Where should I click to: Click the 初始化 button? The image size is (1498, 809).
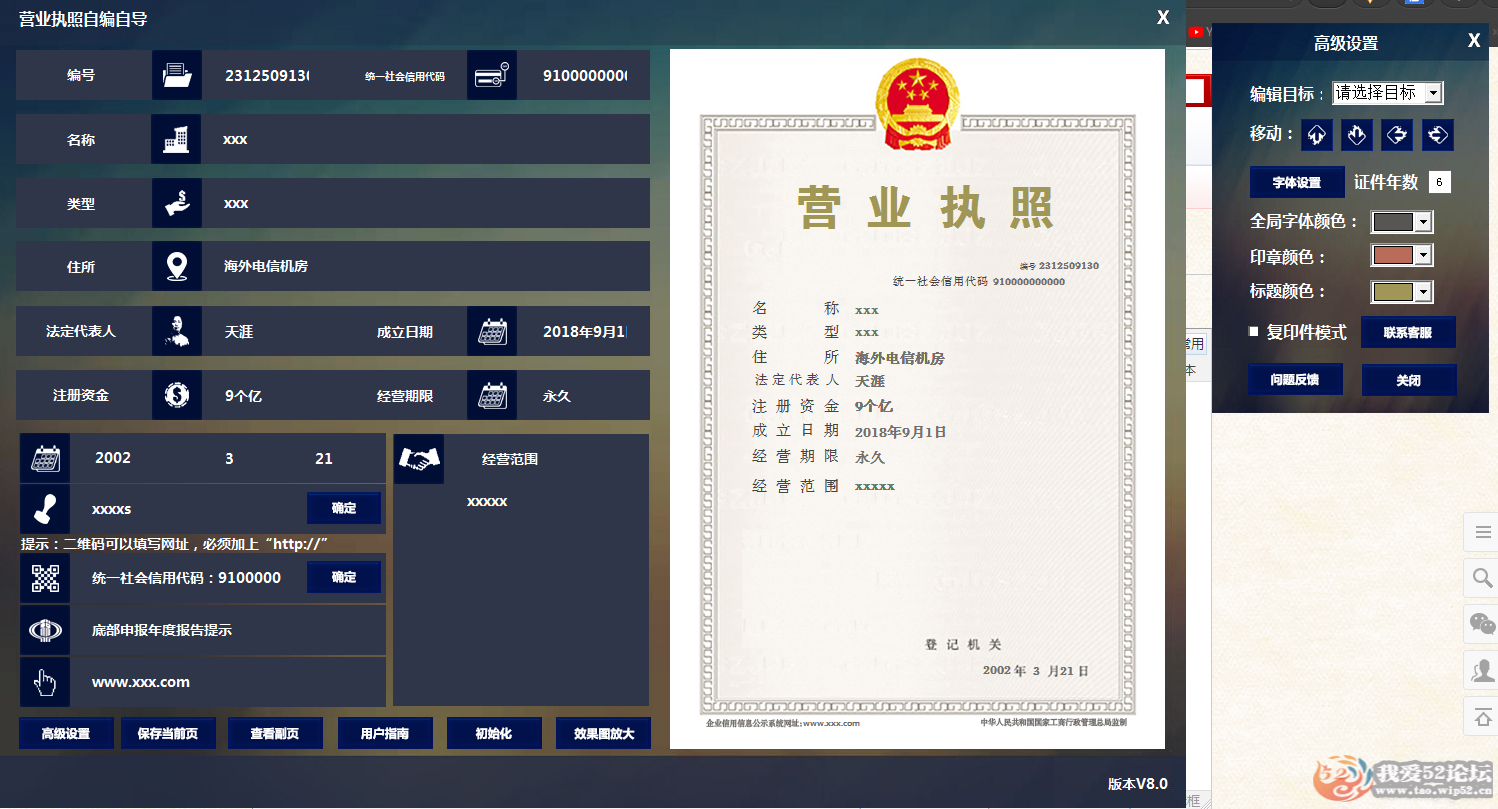494,733
